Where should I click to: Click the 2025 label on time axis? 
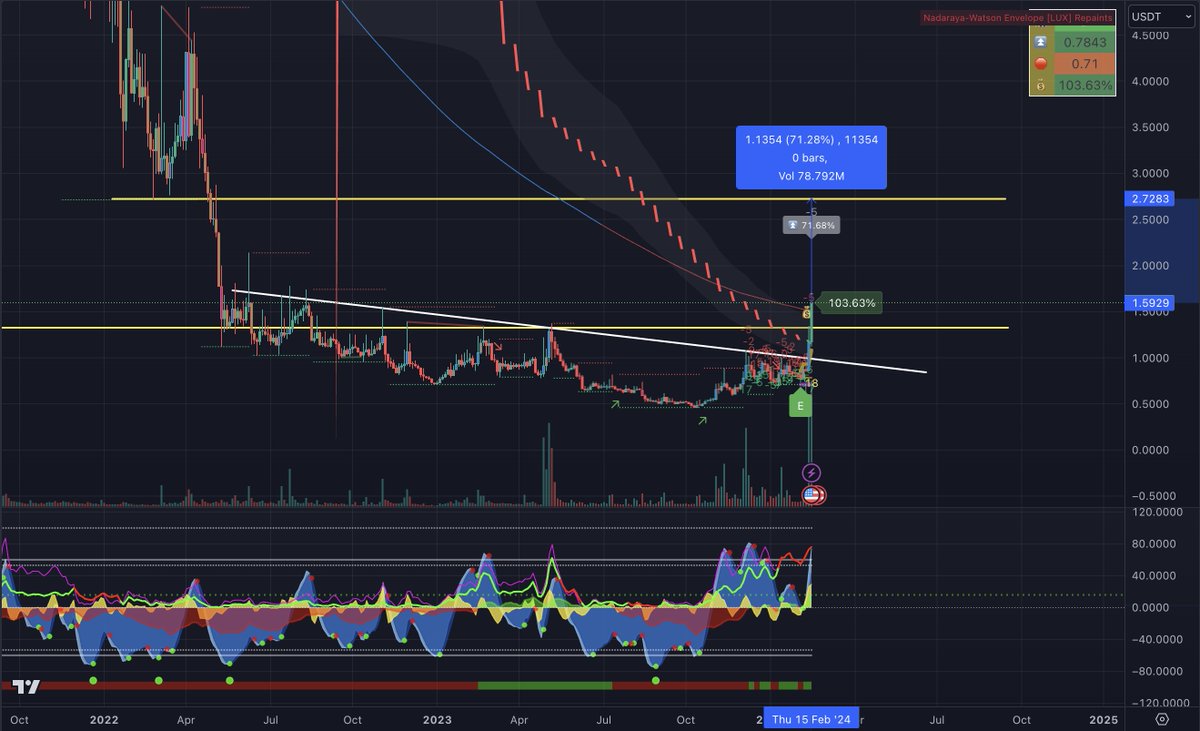[x=1104, y=719]
